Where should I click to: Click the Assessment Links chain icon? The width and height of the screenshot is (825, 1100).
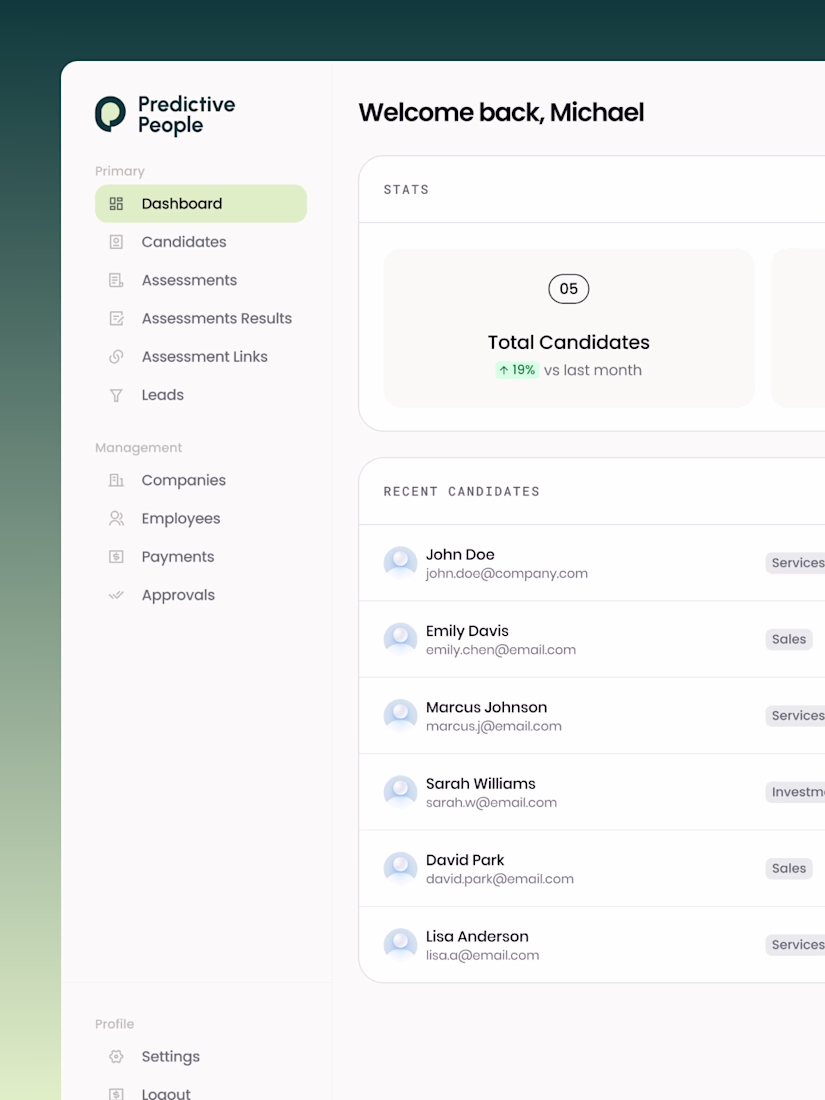(116, 356)
